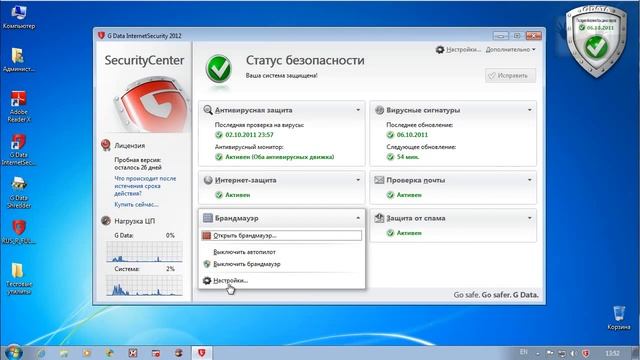Click the 06.10.2011 last update date in window
Image resolution: width=640 pixels, height=360 pixels.
coord(412,135)
